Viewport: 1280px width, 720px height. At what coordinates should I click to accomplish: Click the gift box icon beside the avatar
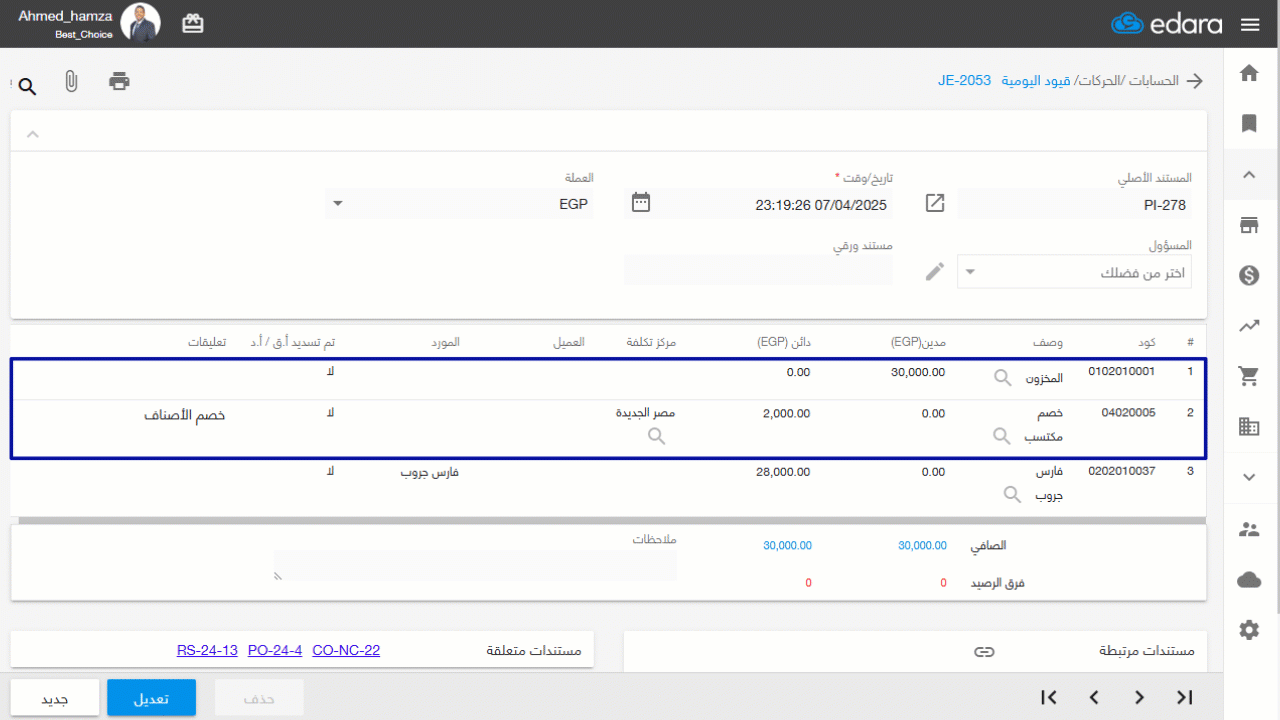pyautogui.click(x=193, y=24)
